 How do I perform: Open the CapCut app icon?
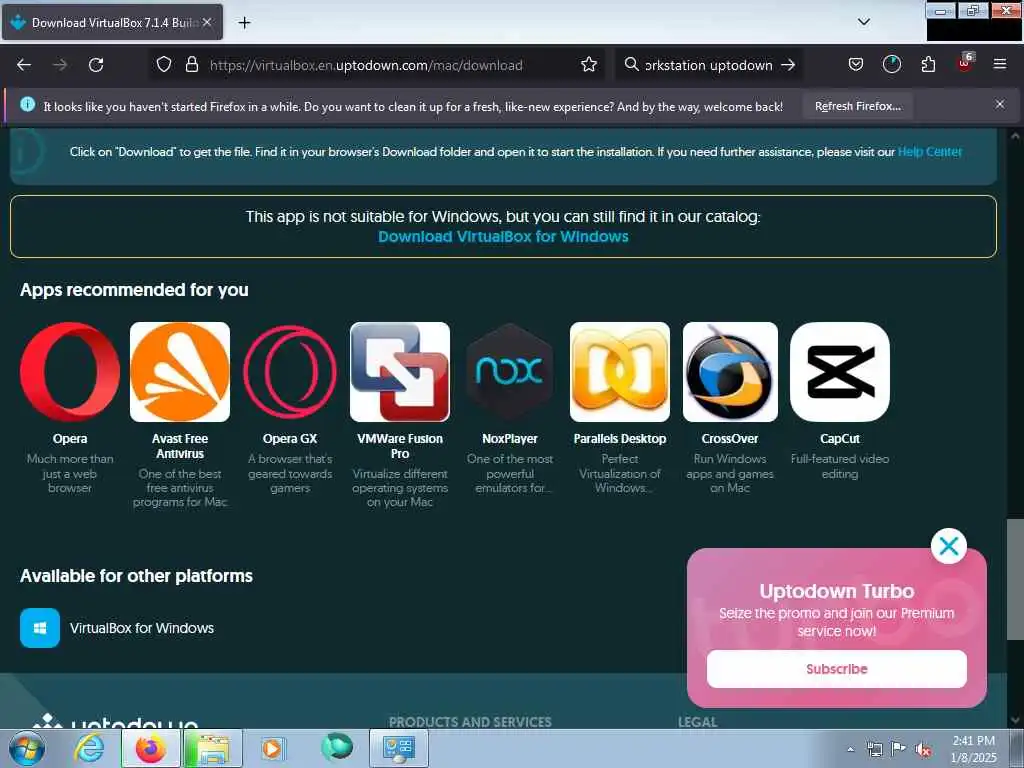tap(840, 372)
